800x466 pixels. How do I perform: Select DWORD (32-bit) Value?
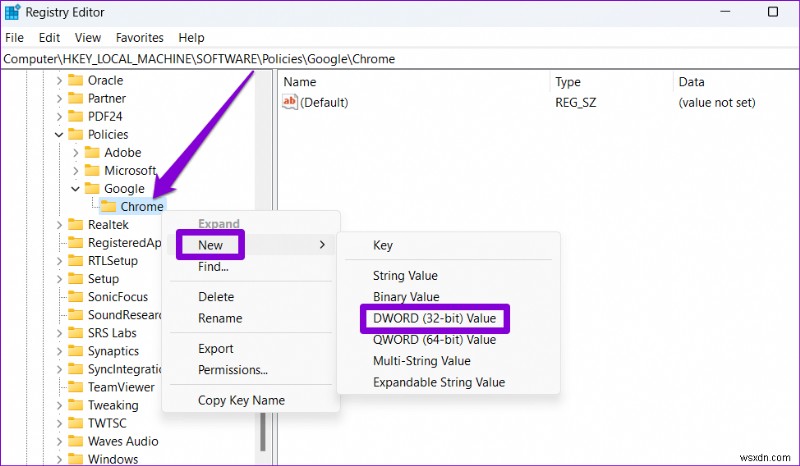(x=448, y=318)
